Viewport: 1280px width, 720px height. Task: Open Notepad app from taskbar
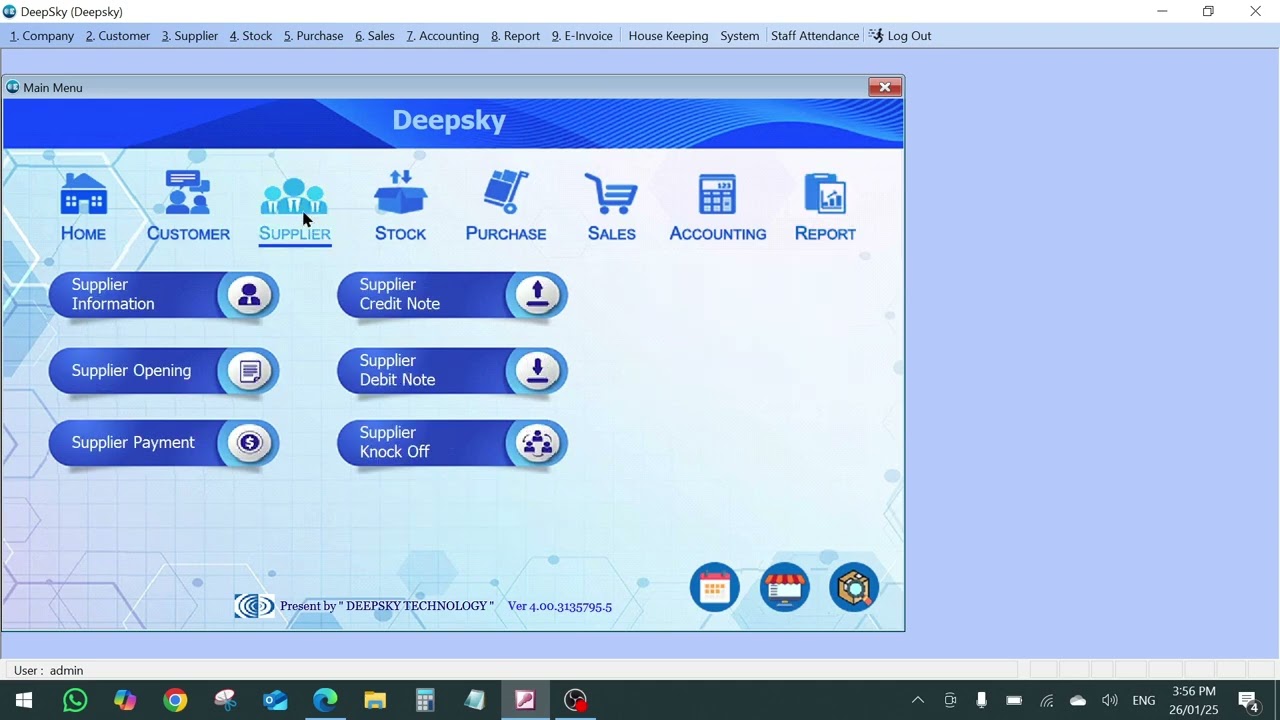475,700
